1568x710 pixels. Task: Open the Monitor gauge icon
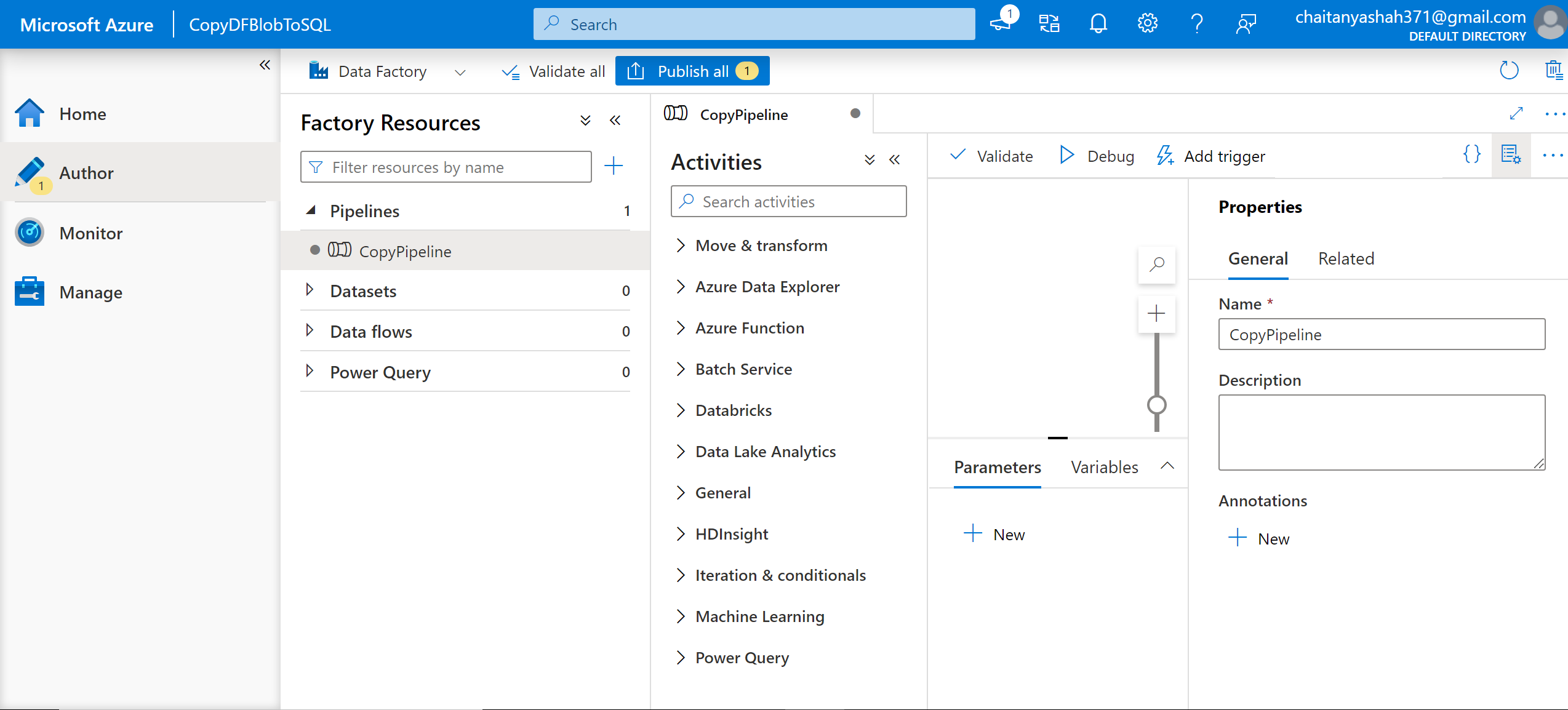(30, 233)
